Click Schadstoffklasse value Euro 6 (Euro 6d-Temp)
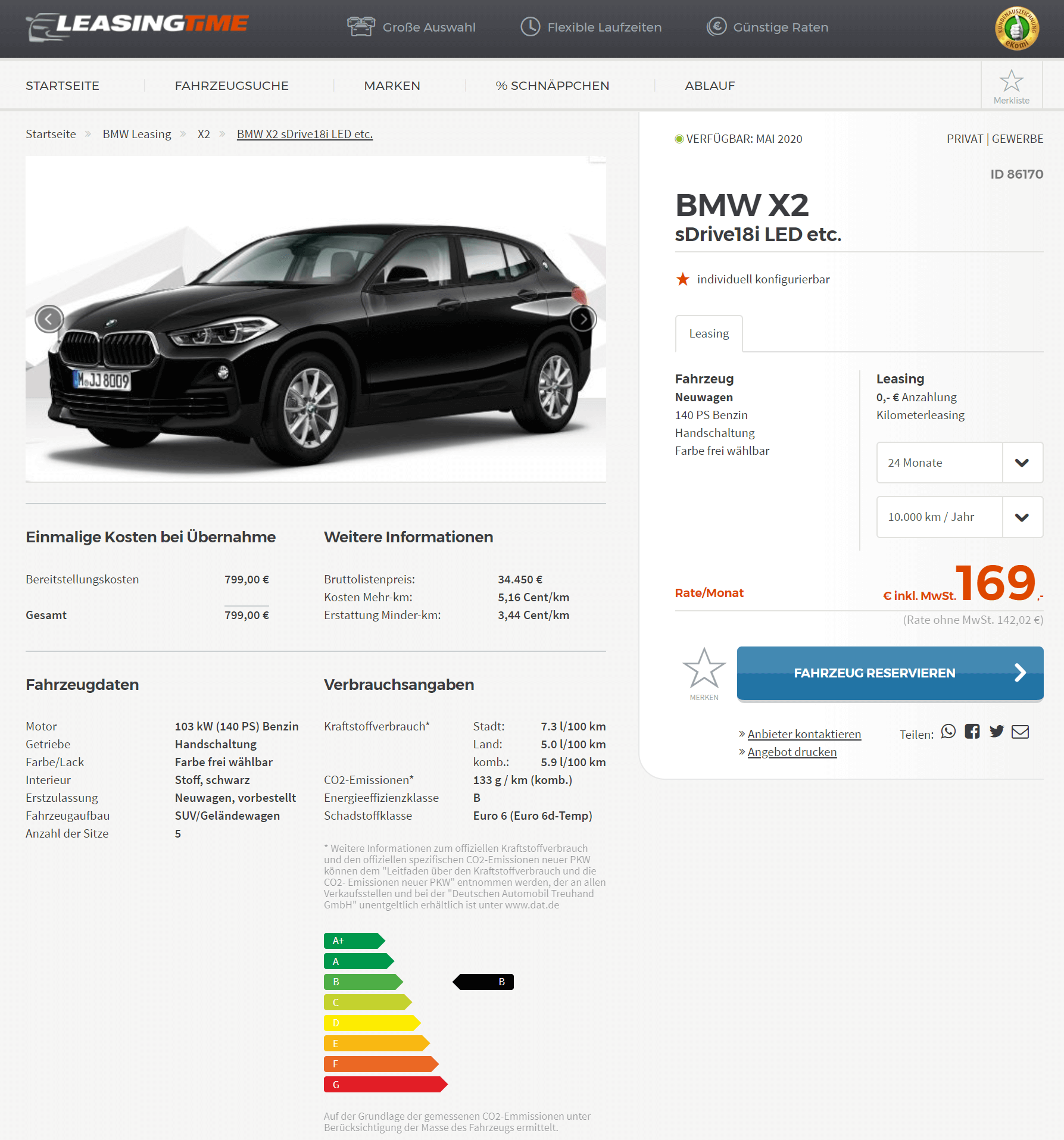This screenshot has width=1064, height=1140. [x=532, y=816]
